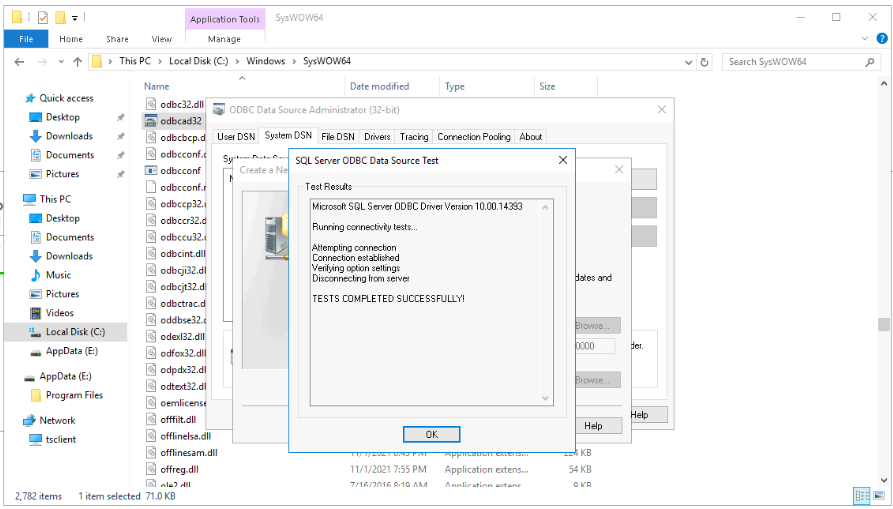Open the recent locations dropdown
Screen dimensions: 893x509
tap(61, 61)
